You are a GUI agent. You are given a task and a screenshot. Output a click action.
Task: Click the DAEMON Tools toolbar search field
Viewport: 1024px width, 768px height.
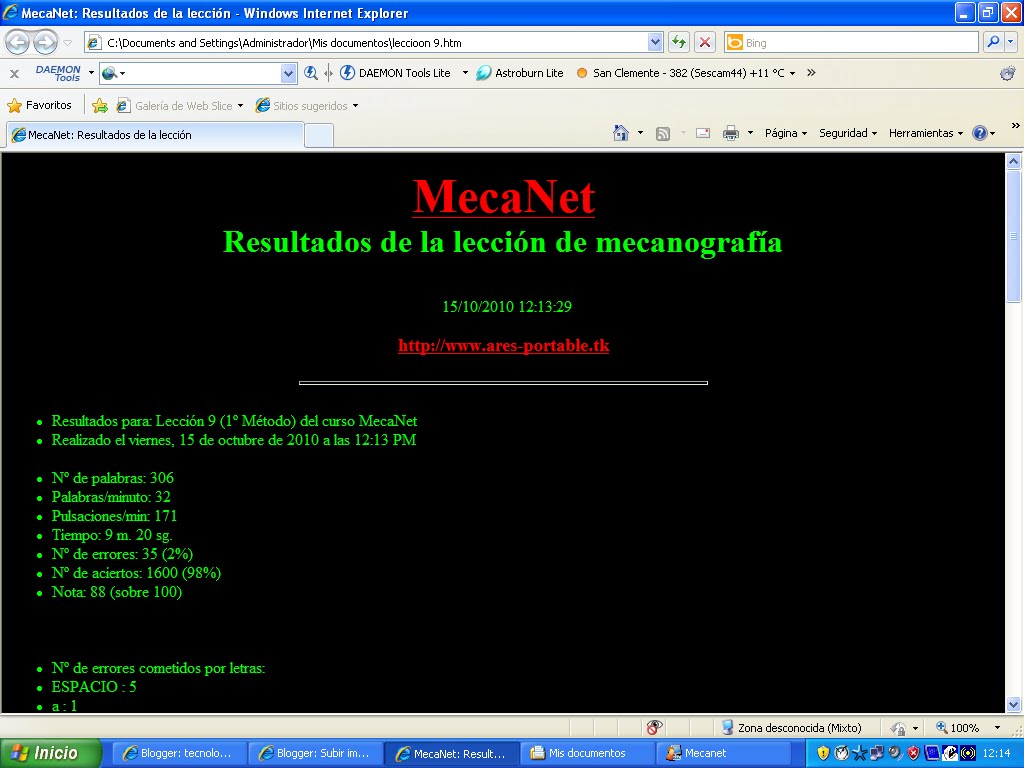198,73
